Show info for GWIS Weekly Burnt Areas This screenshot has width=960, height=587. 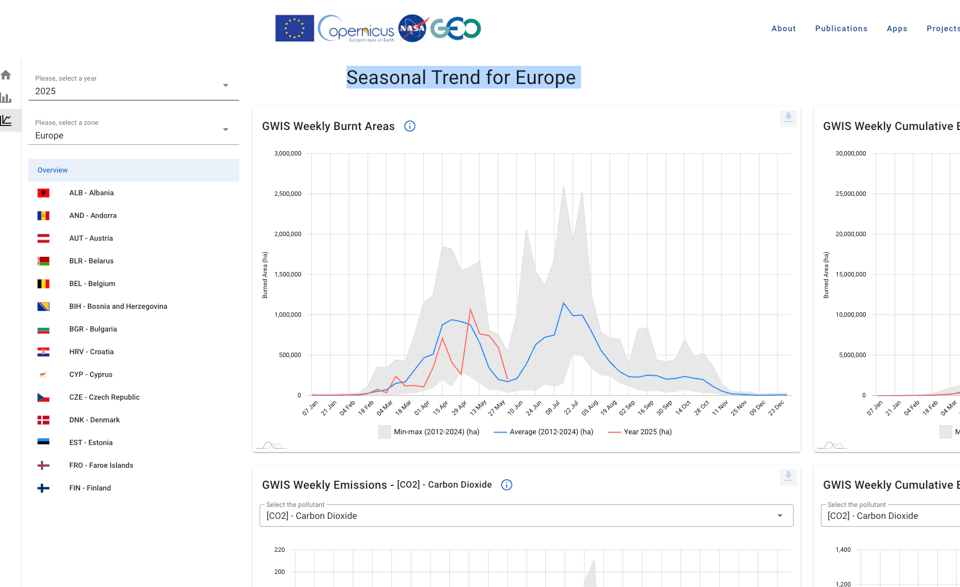(410, 126)
